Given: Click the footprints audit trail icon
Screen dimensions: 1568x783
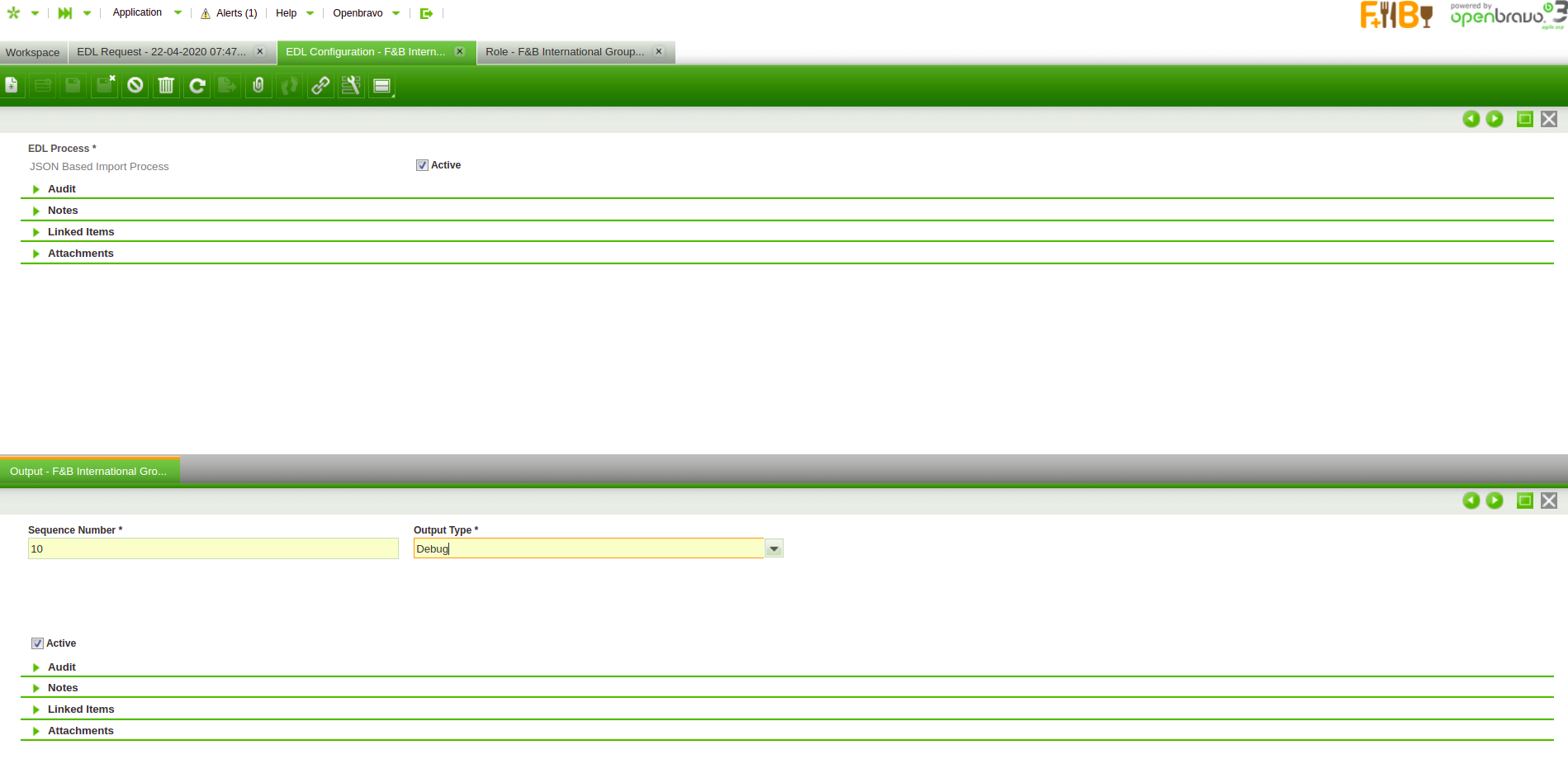Looking at the screenshot, I should pyautogui.click(x=289, y=85).
